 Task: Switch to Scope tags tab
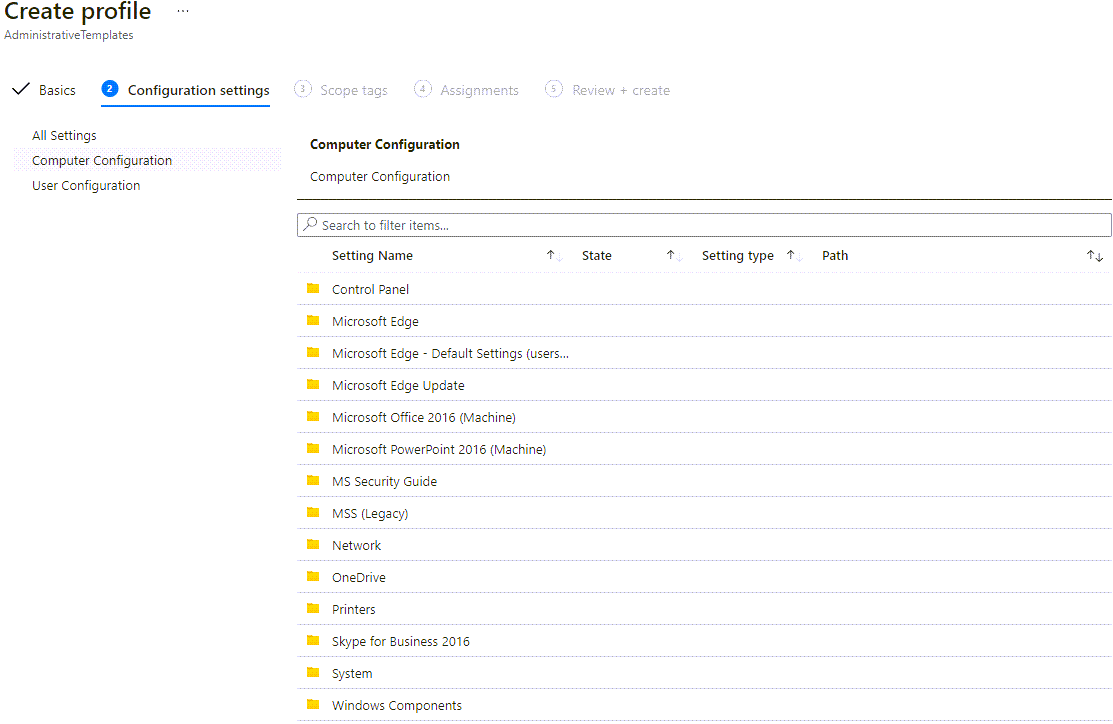click(353, 90)
